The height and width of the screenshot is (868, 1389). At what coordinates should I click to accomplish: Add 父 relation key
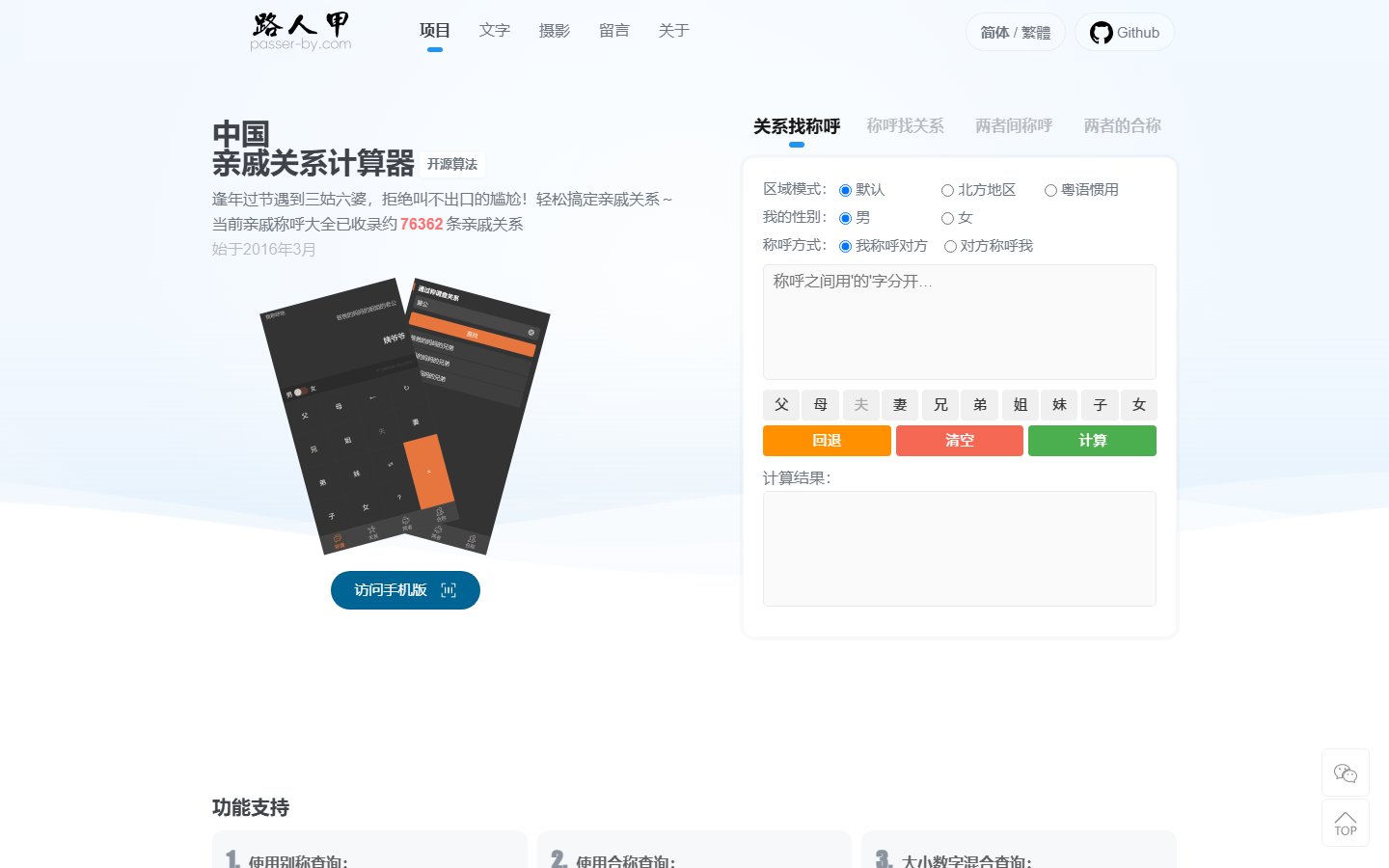781,405
